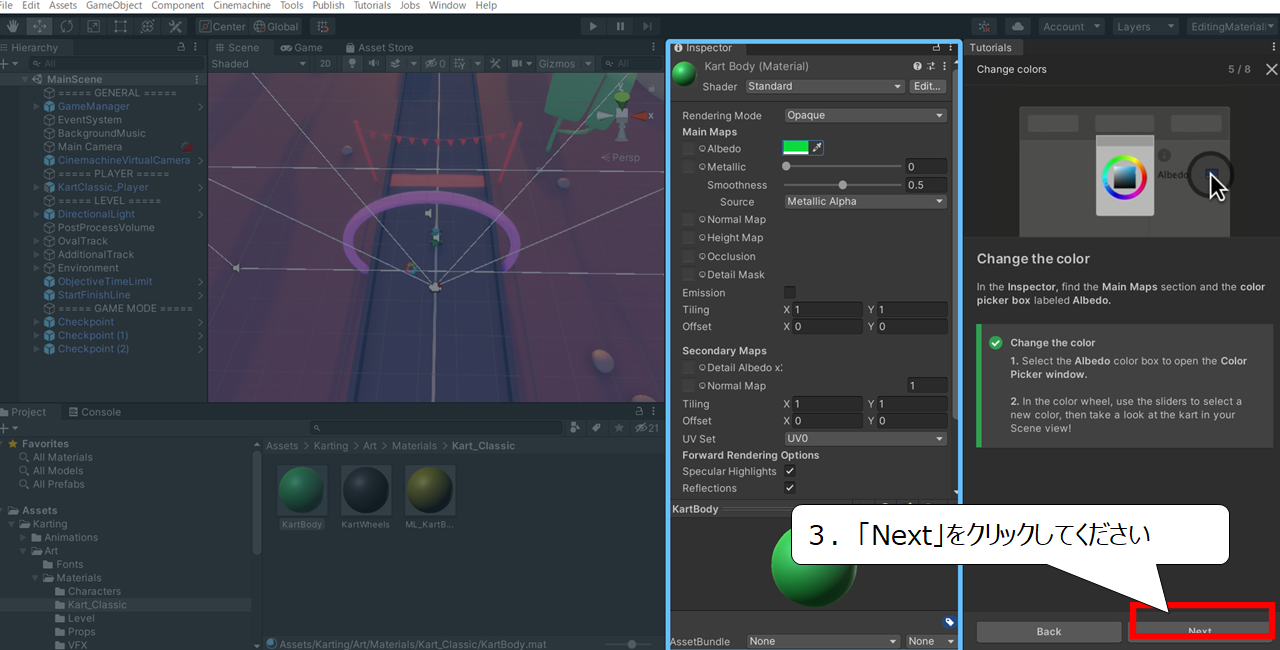Toggle 2D view mode in Scene

point(325,64)
